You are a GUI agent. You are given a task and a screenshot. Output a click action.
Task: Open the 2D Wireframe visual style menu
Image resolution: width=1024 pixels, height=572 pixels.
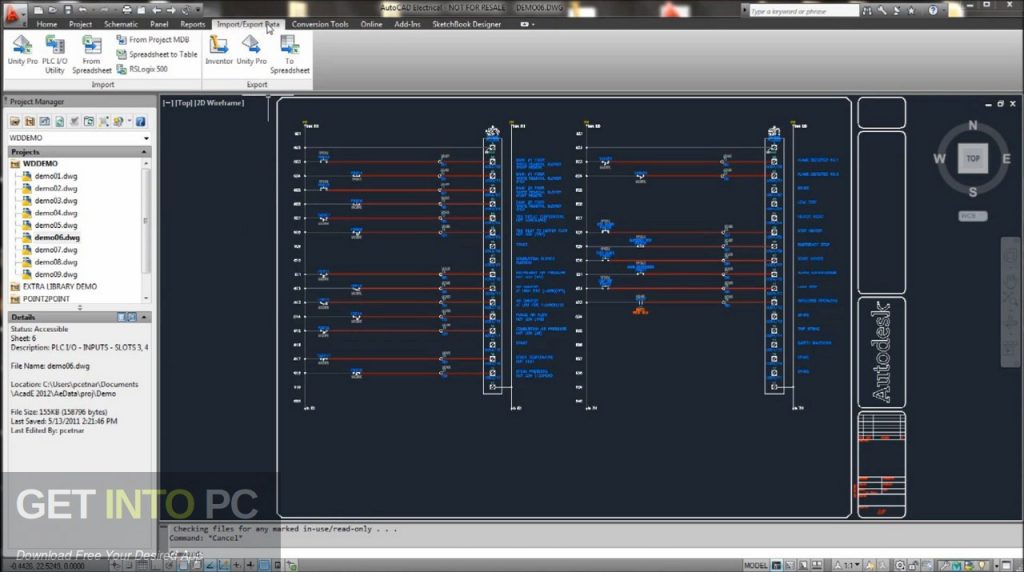point(220,103)
